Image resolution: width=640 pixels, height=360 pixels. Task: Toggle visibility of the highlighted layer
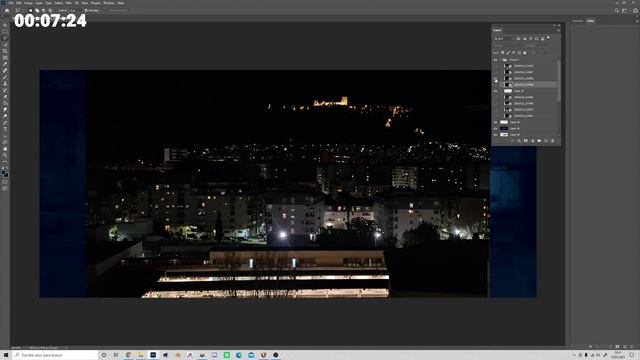click(496, 84)
